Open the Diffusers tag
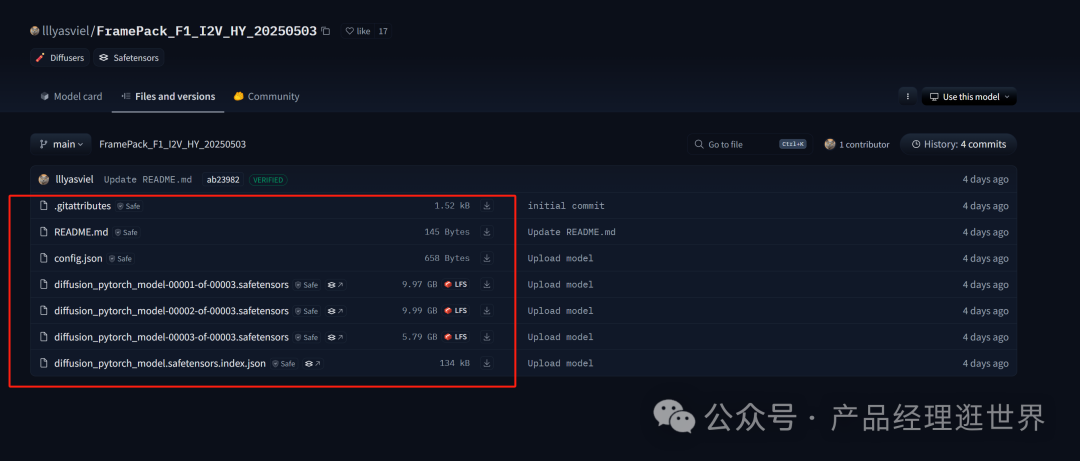Image resolution: width=1080 pixels, height=461 pixels. point(60,58)
